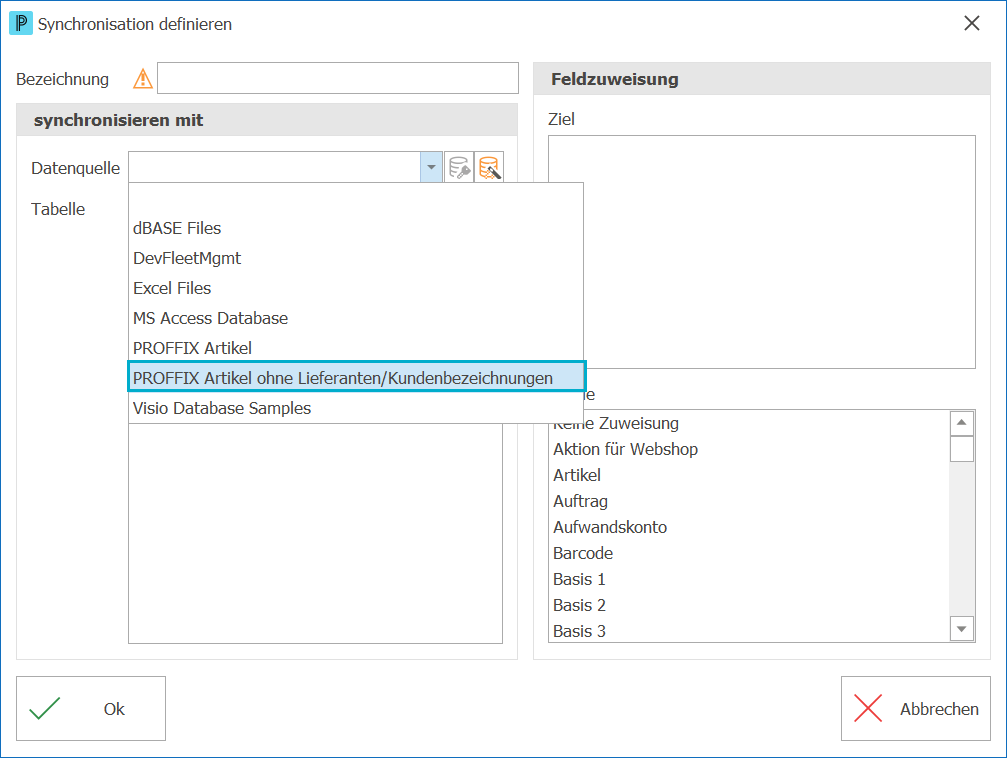1007x758 pixels.
Task: Select Basis 1 list entry
Action: pos(750,579)
